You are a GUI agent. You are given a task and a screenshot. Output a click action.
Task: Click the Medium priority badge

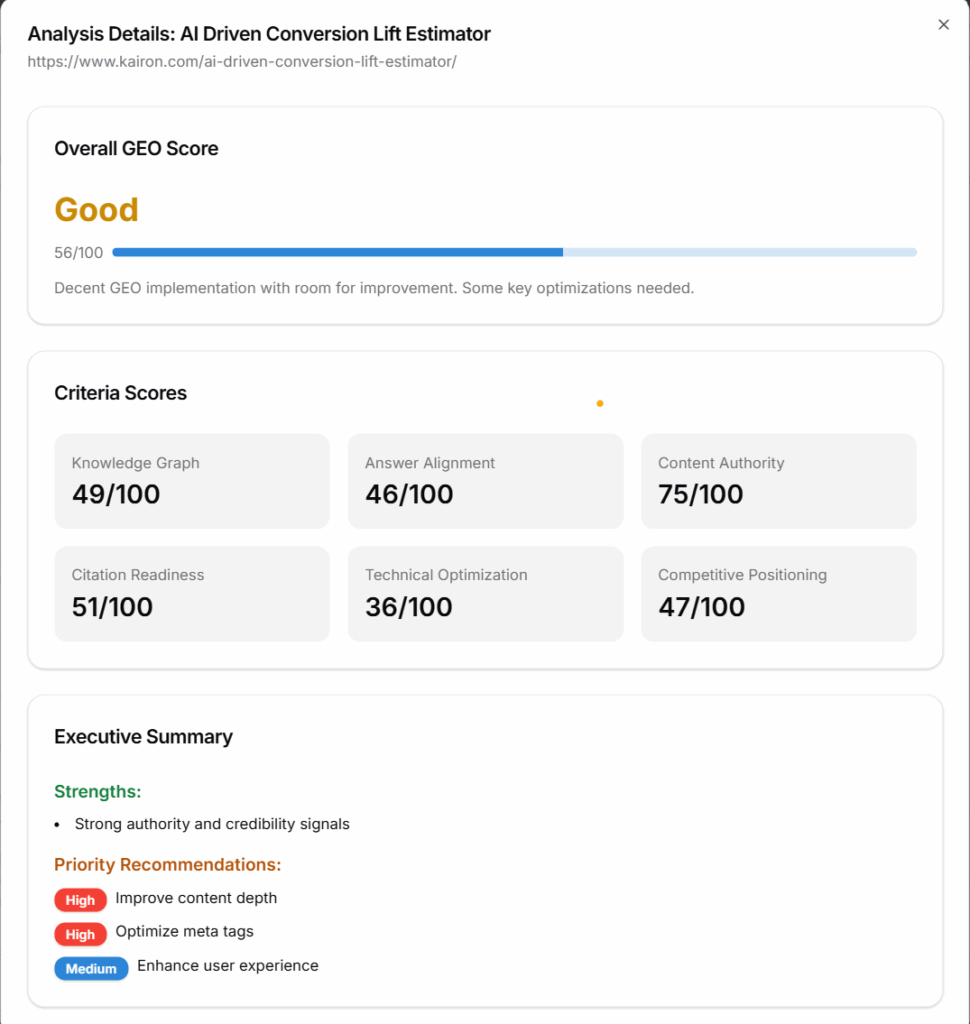[x=91, y=968]
